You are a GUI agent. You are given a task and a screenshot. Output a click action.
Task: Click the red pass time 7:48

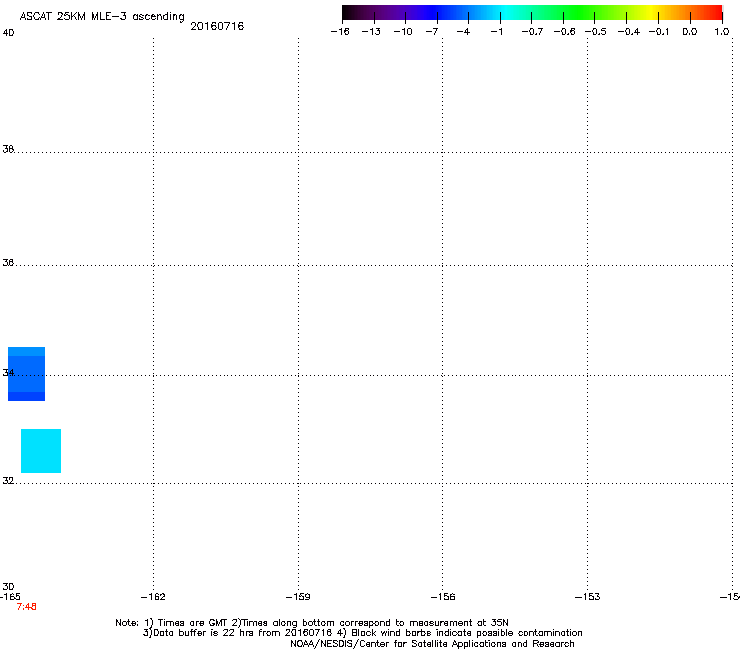pyautogui.click(x=26, y=607)
